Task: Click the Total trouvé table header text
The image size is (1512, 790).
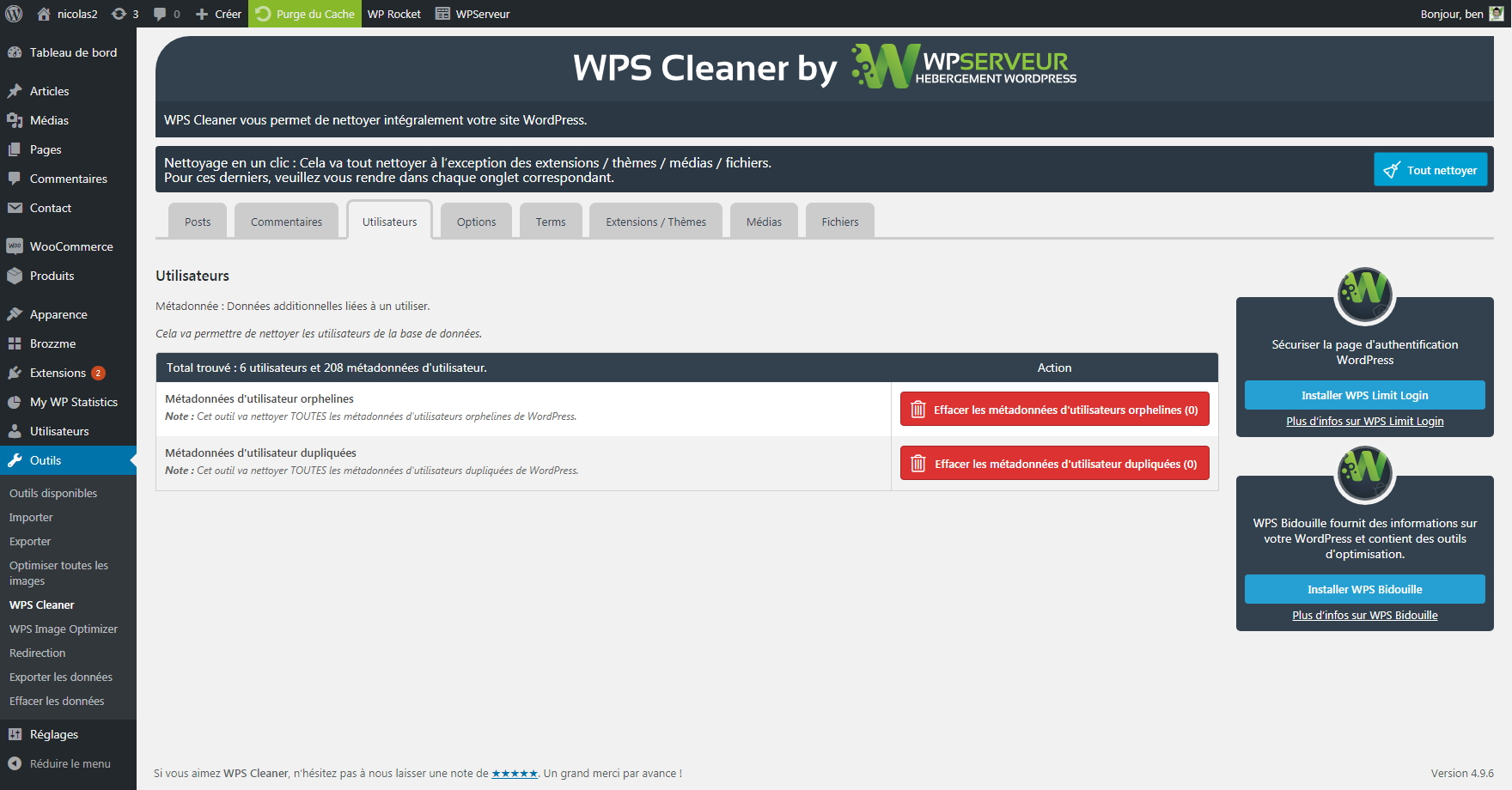Action: [x=326, y=368]
